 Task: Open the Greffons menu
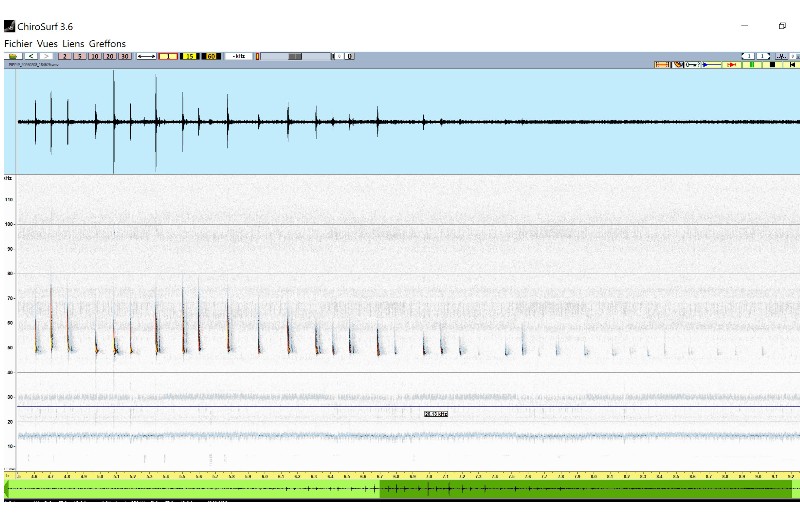(107, 44)
